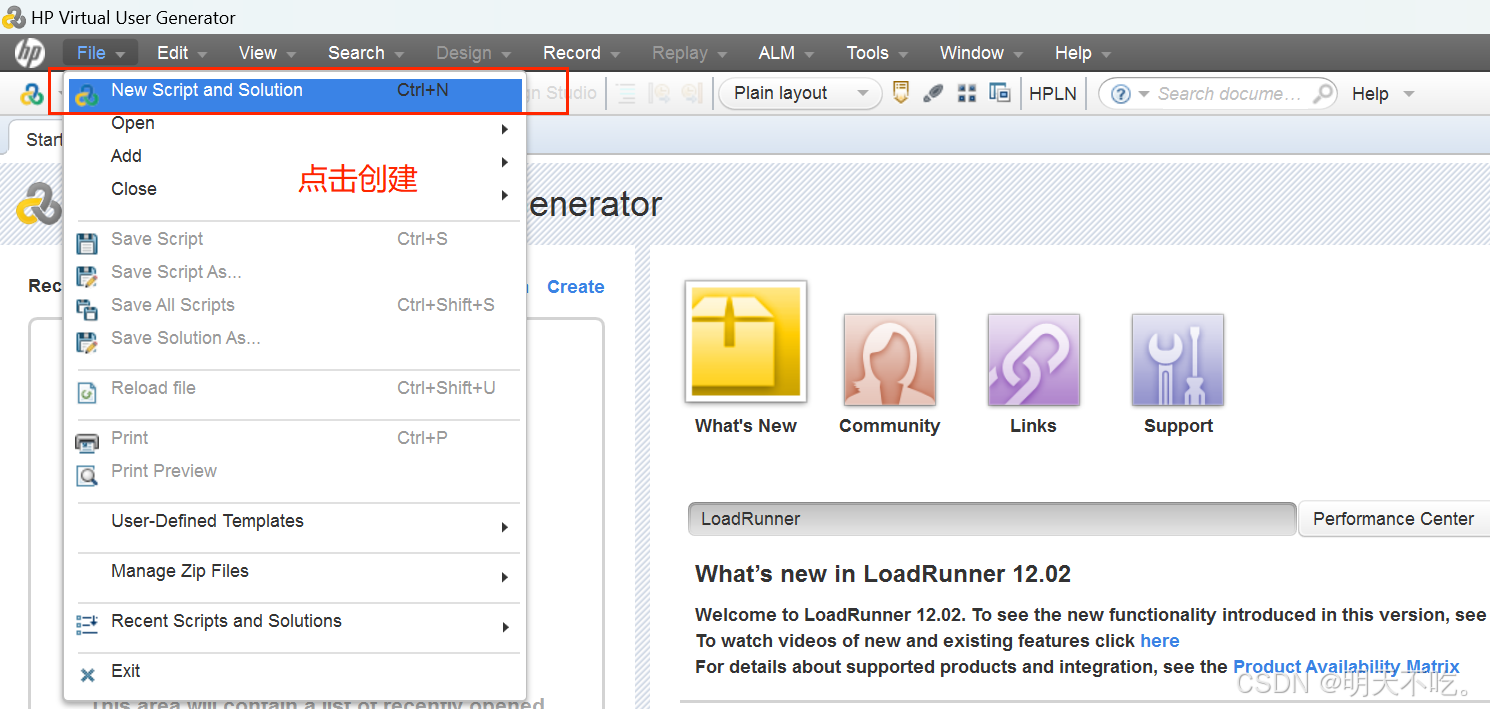Click the Print printer icon
Viewport: 1490px width, 709px height.
point(88,442)
